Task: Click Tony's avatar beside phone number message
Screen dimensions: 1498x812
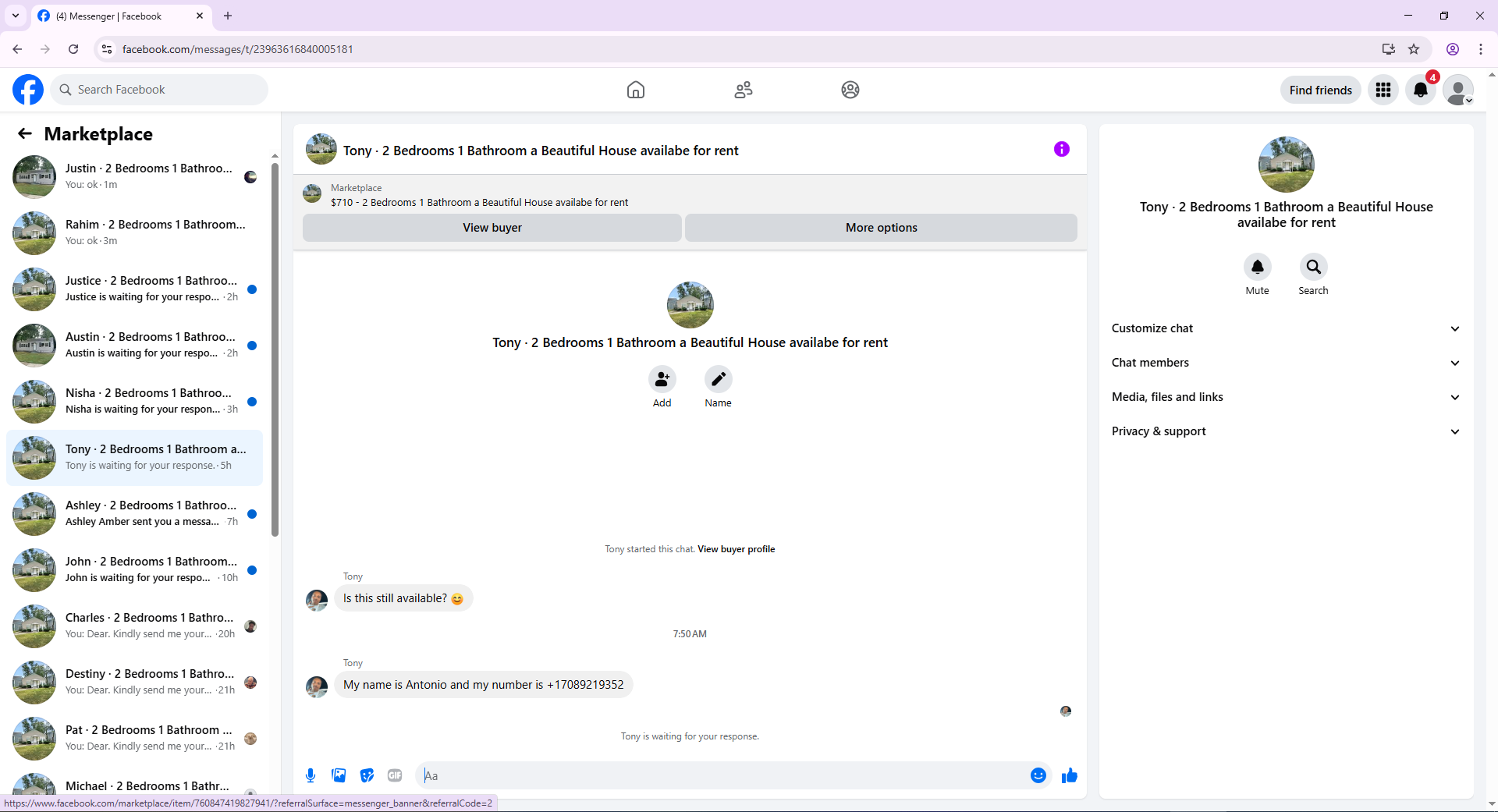Action: pos(317,686)
